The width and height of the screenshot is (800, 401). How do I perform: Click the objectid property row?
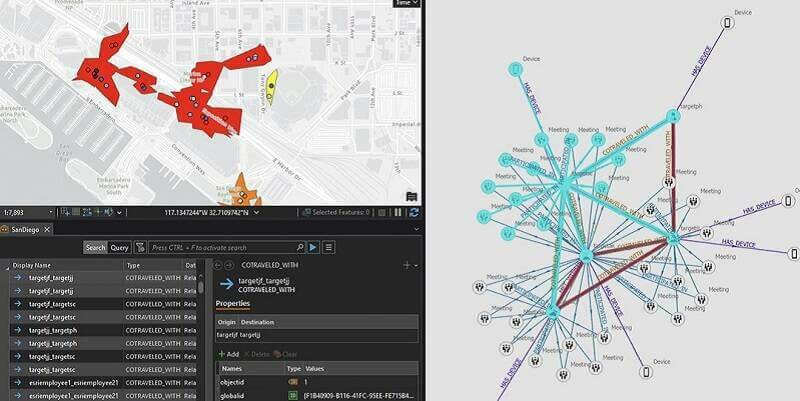tap(318, 382)
